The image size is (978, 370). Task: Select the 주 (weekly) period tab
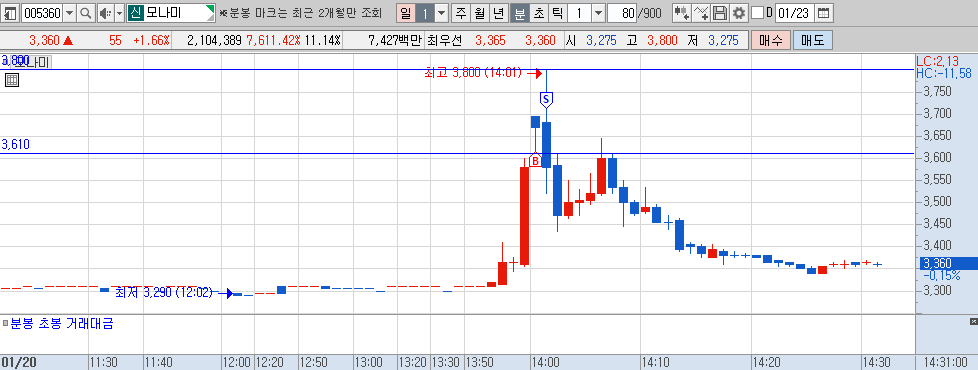click(461, 12)
